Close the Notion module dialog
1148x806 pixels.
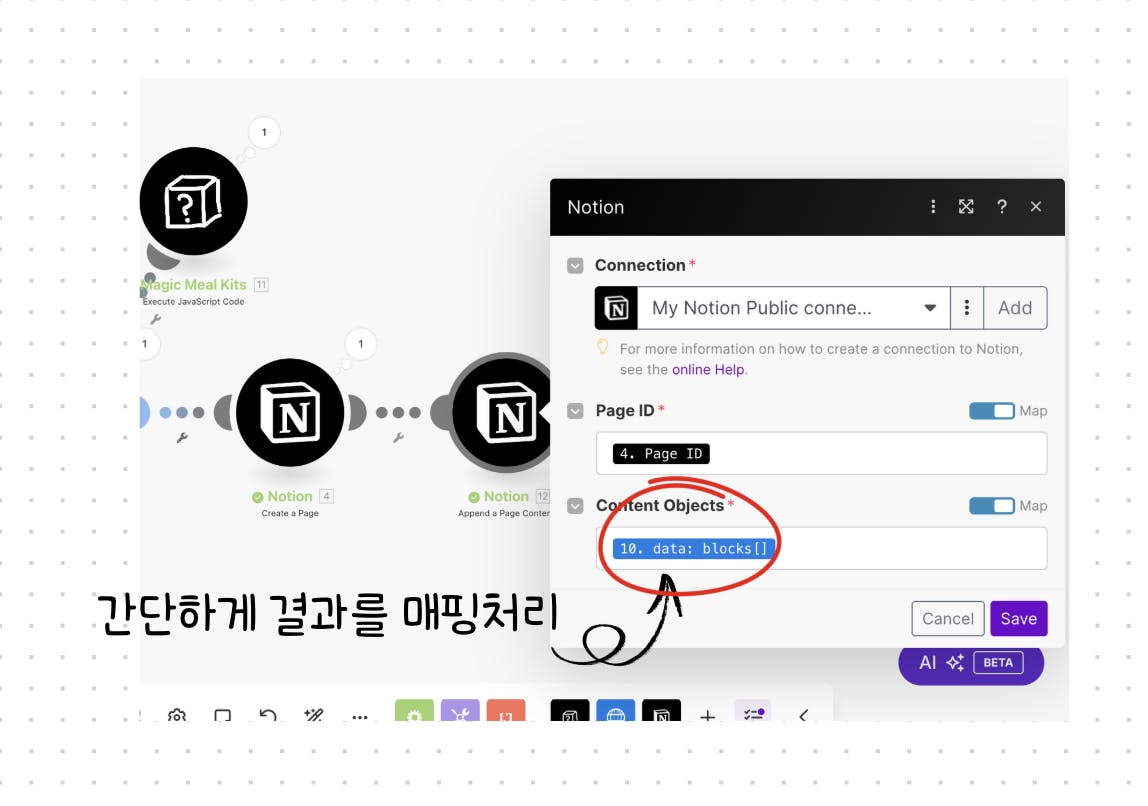[1036, 206]
